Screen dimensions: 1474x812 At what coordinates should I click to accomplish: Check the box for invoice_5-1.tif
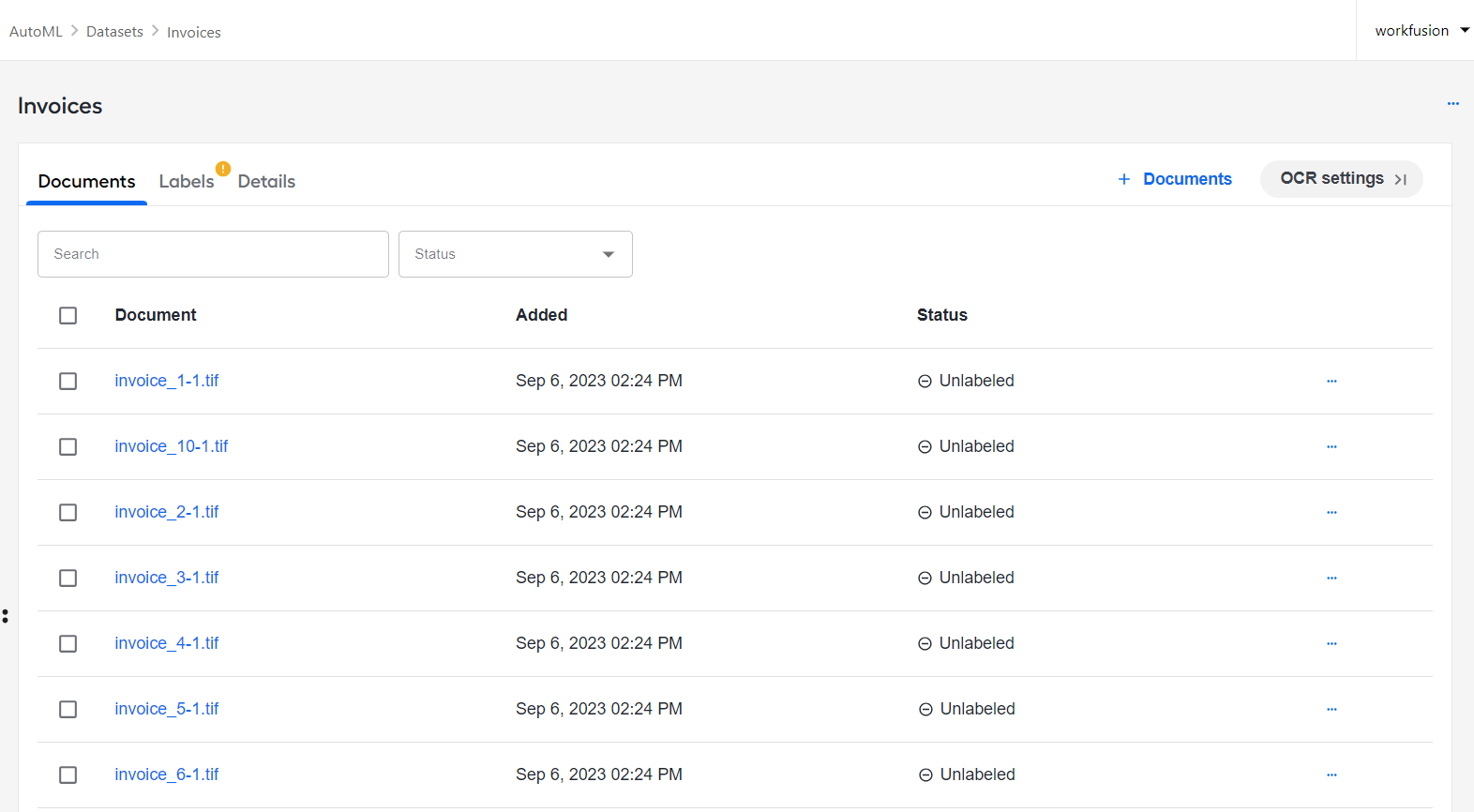[68, 710]
